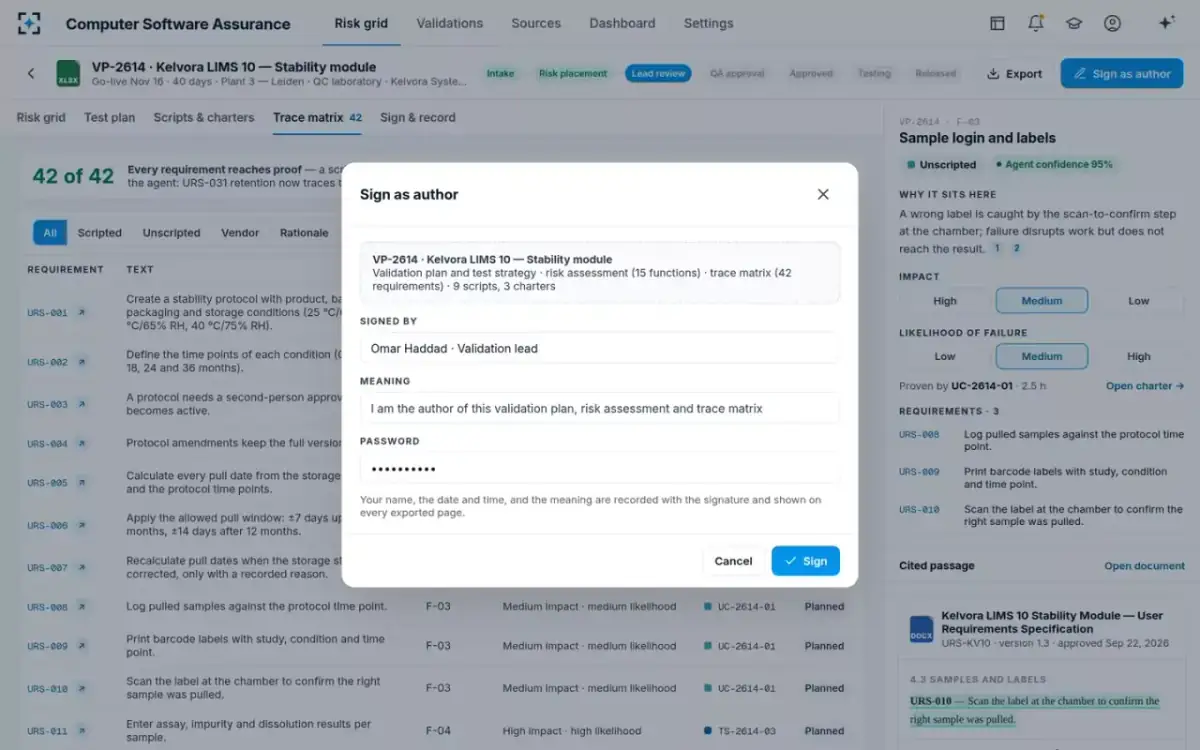The height and width of the screenshot is (750, 1200).
Task: Set Impact to Low
Action: pos(1138,301)
